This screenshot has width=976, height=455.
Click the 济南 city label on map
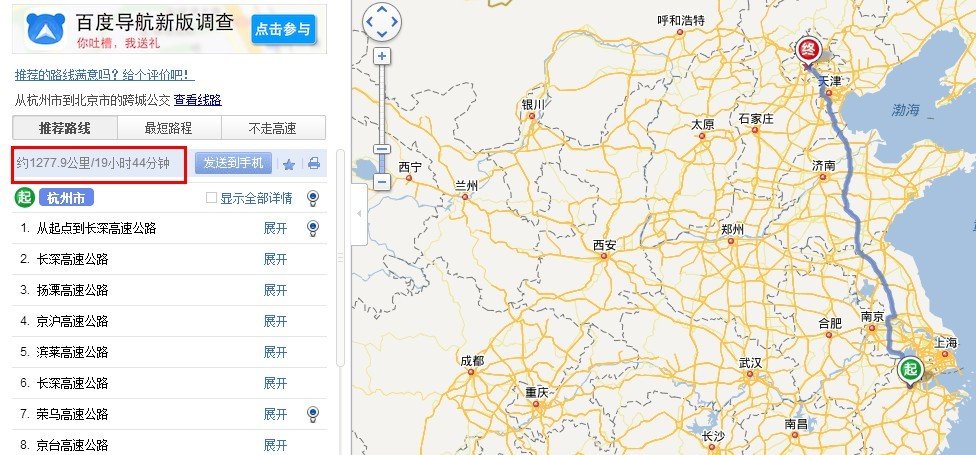(824, 166)
